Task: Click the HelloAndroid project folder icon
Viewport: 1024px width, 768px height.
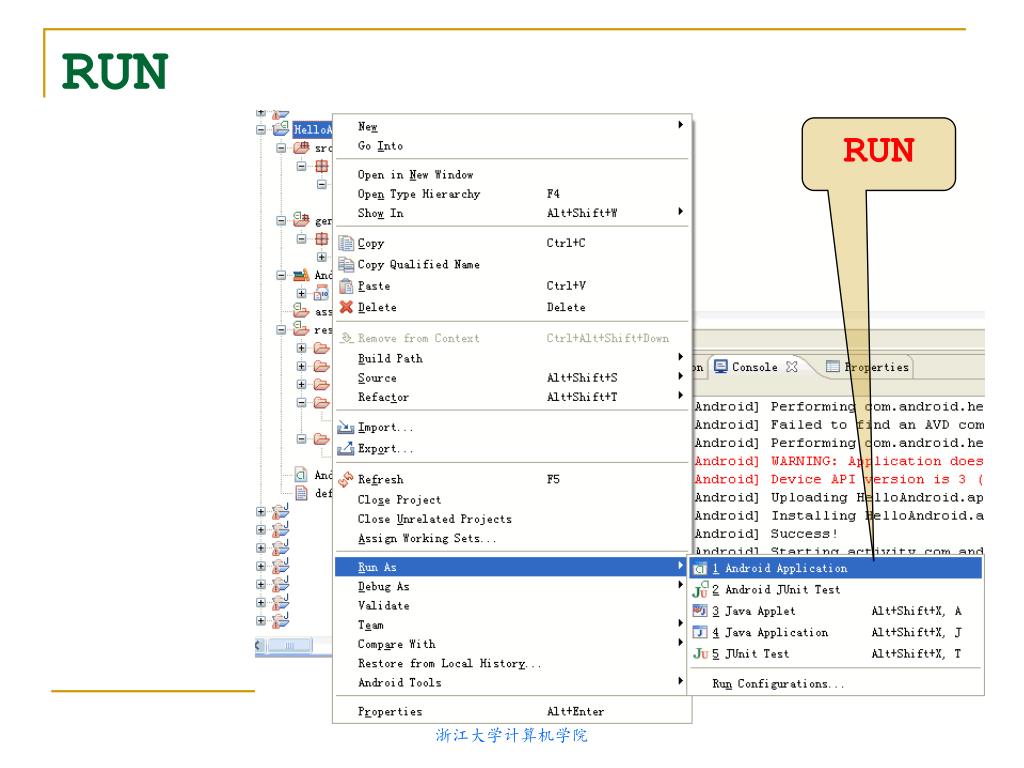Action: point(281,129)
